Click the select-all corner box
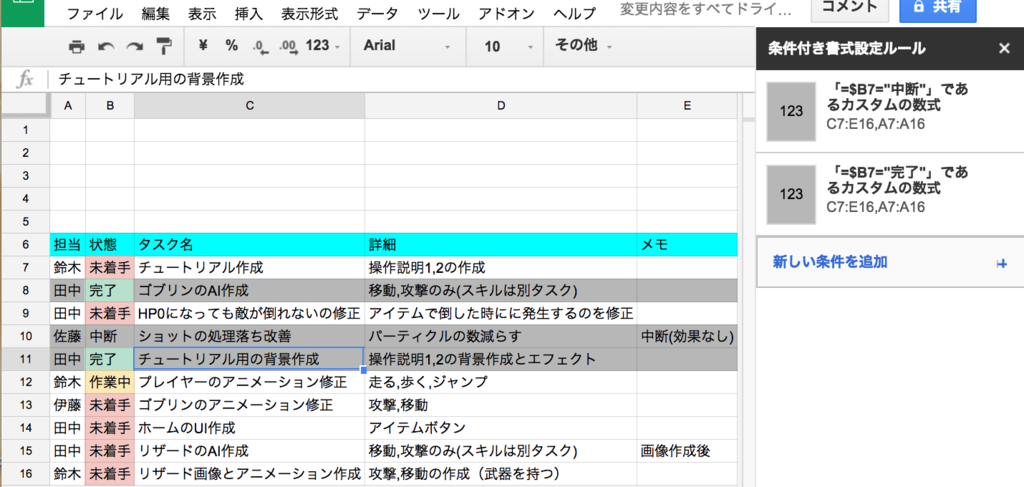 point(25,106)
